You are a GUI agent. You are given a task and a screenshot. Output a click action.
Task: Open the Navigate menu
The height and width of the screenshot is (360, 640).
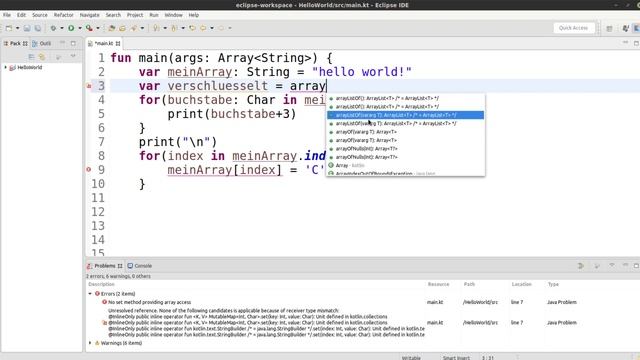[89, 15]
